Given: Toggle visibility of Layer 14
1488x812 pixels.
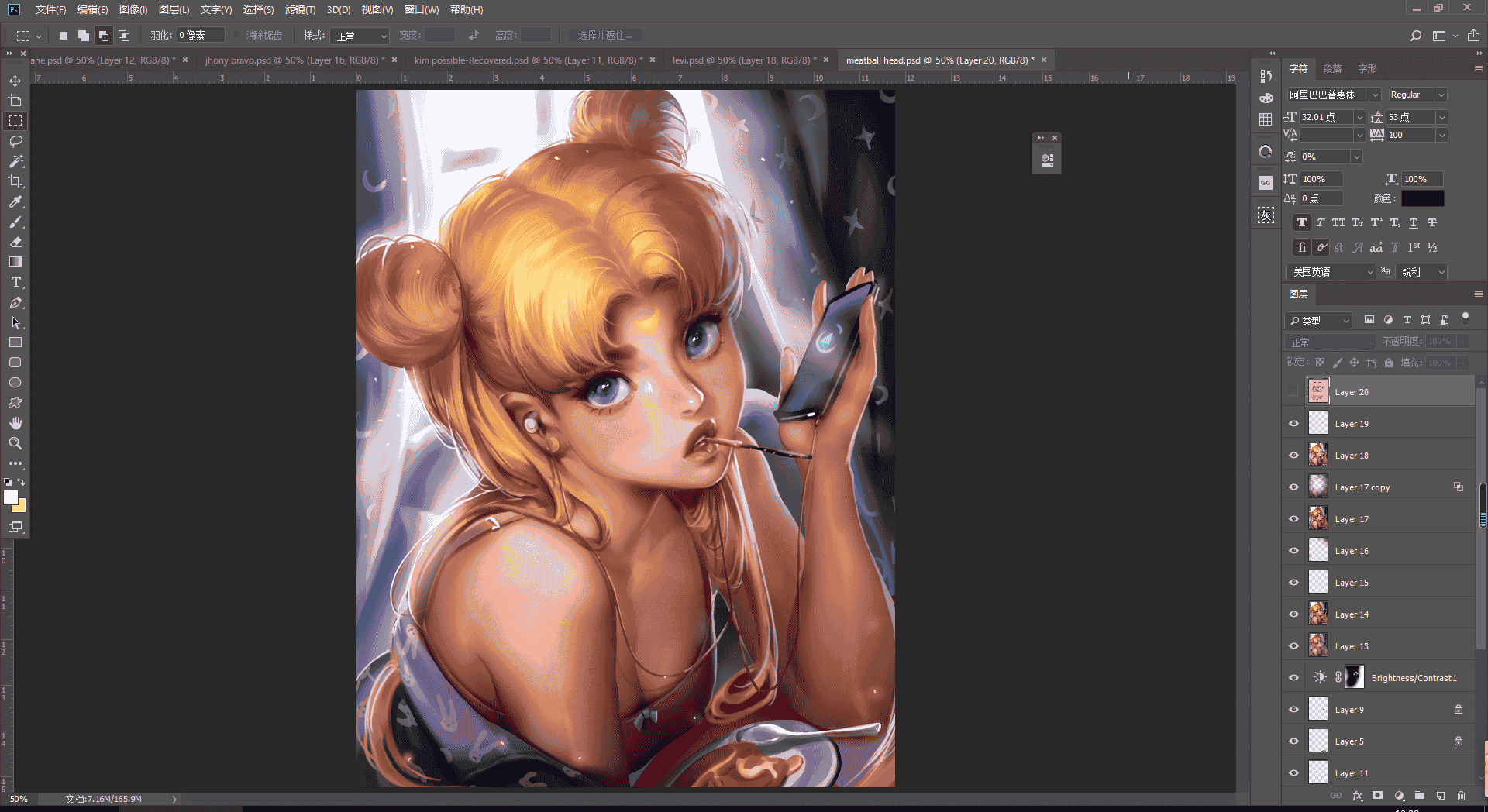Looking at the screenshot, I should point(1293,614).
